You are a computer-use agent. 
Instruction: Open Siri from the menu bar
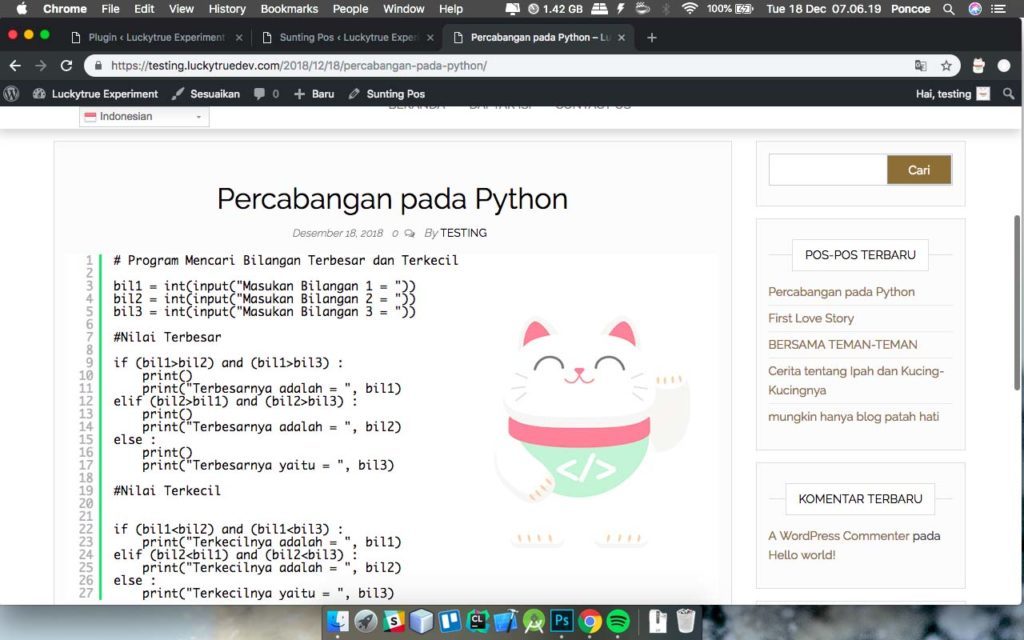tap(975, 9)
